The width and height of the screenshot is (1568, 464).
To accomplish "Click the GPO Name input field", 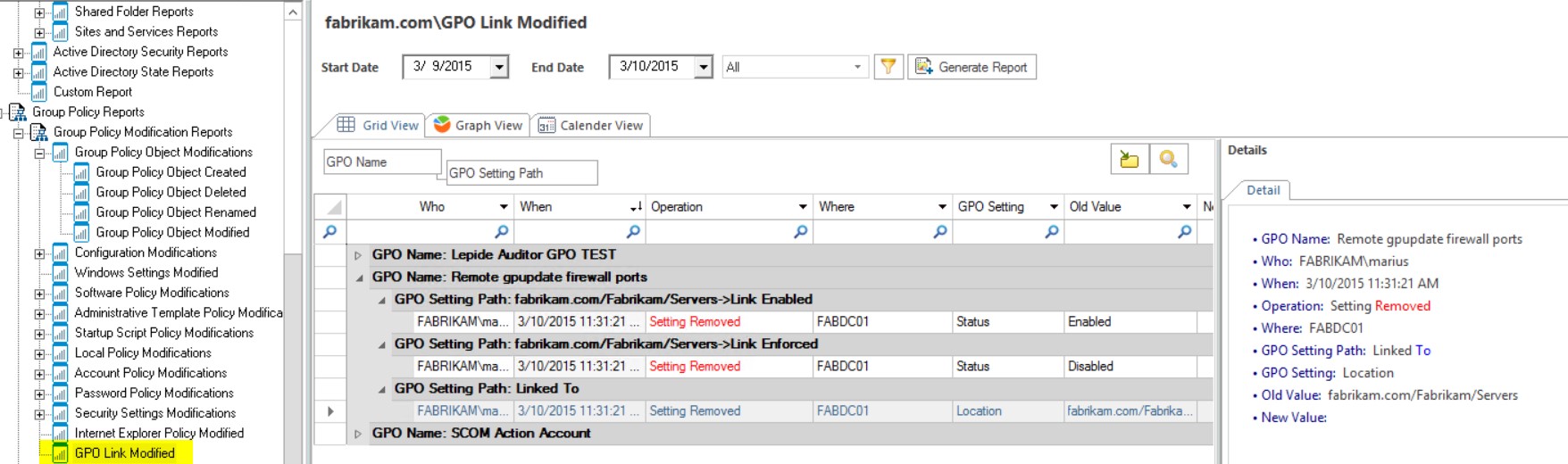I will [x=381, y=162].
